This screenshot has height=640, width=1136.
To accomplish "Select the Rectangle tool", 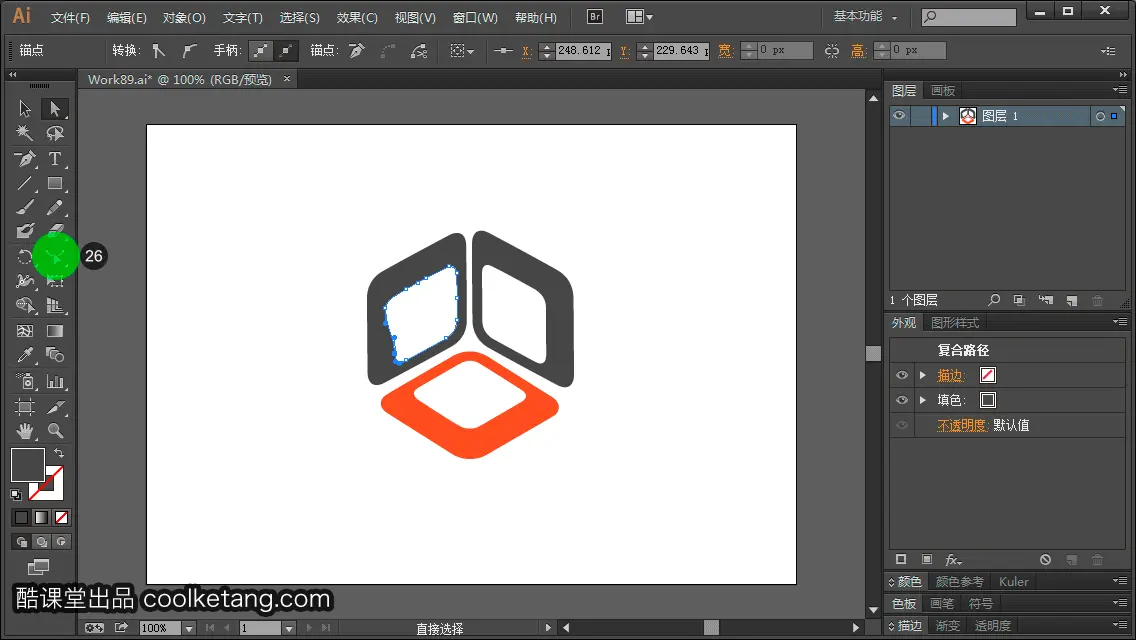I will point(54,183).
